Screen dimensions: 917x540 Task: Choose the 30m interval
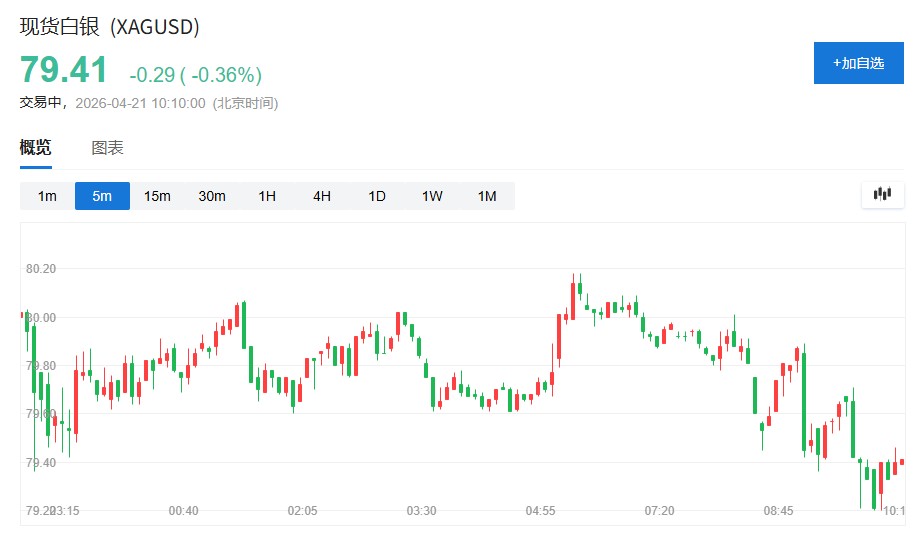point(212,196)
